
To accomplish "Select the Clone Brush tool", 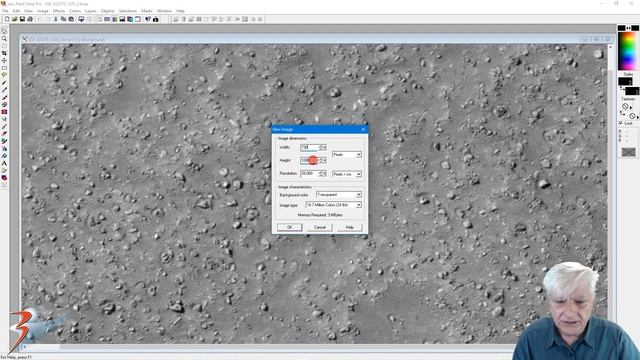I will (4, 104).
